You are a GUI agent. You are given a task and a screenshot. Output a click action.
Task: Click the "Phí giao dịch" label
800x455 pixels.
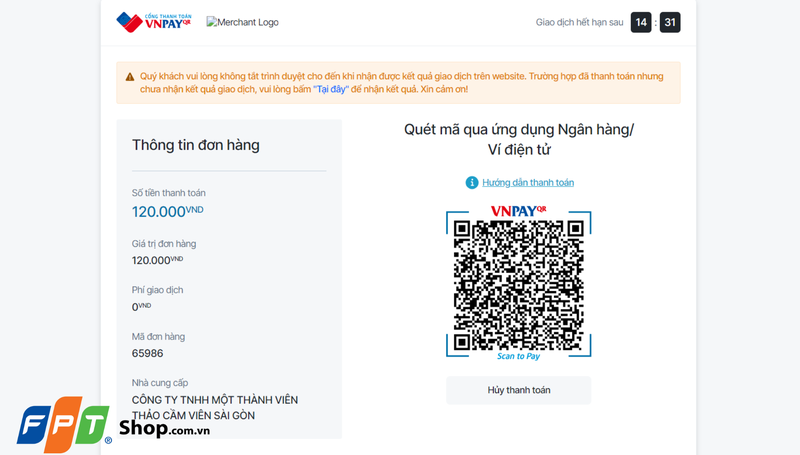(158, 290)
